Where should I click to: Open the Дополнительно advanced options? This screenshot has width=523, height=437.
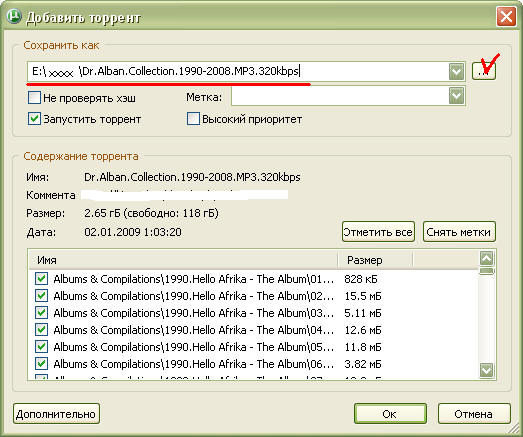point(56,414)
